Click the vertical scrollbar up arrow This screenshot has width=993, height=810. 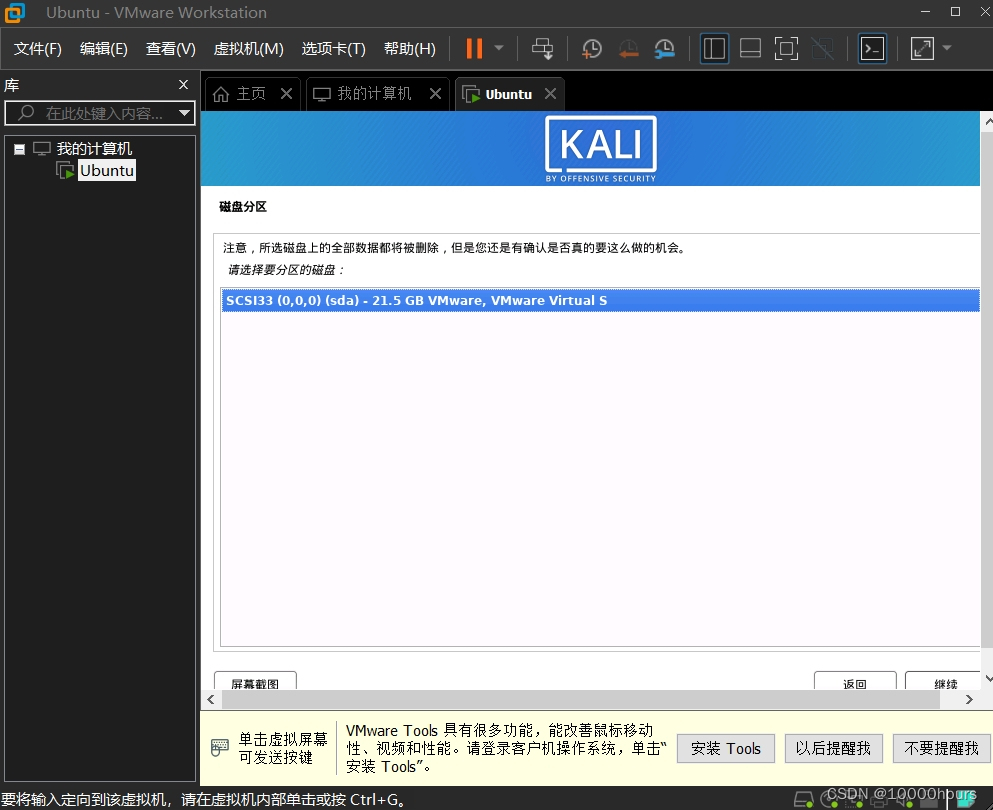click(x=987, y=120)
